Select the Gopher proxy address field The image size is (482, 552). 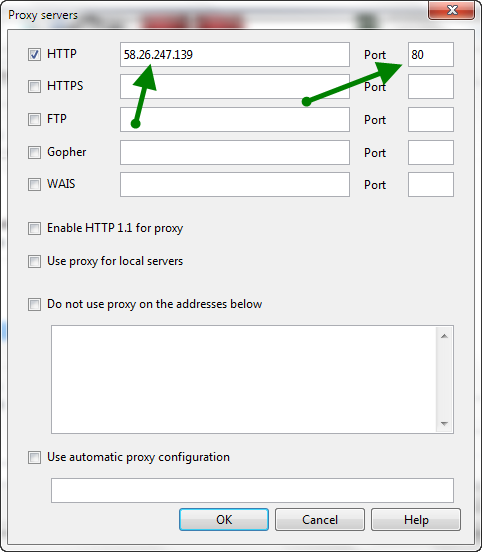(235, 152)
